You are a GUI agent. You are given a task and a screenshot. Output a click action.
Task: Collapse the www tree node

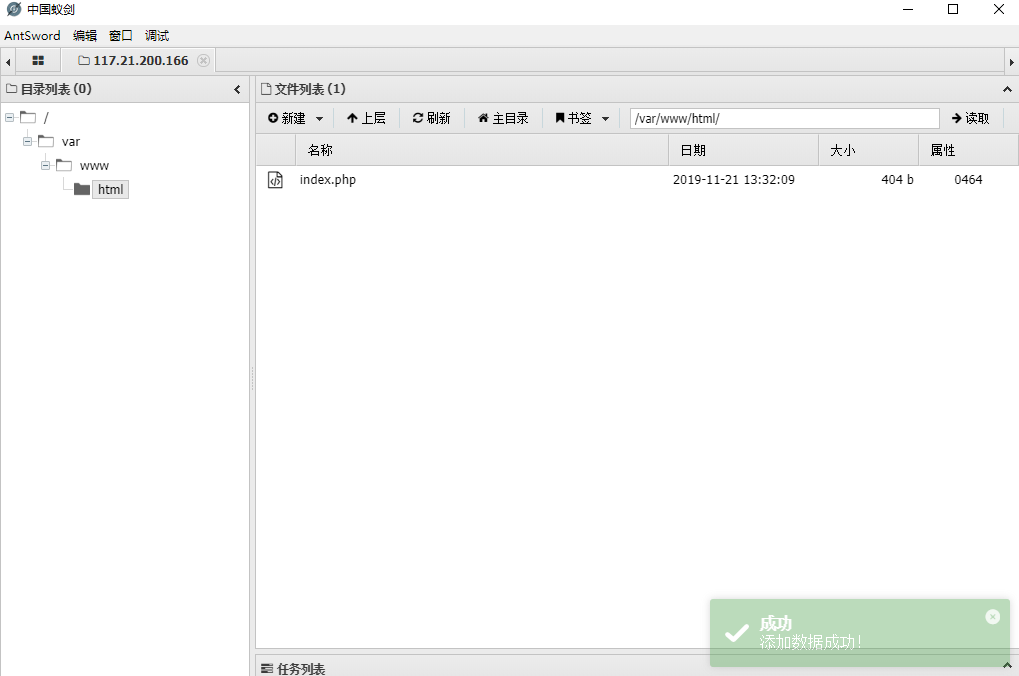(45, 165)
